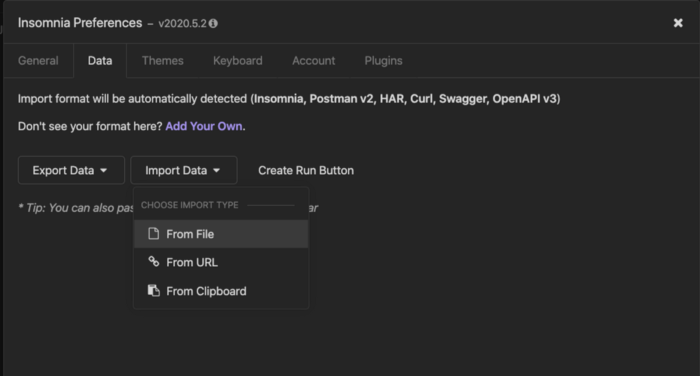
Task: Click the version info icon beside v2020.5.2
Action: tap(213, 23)
